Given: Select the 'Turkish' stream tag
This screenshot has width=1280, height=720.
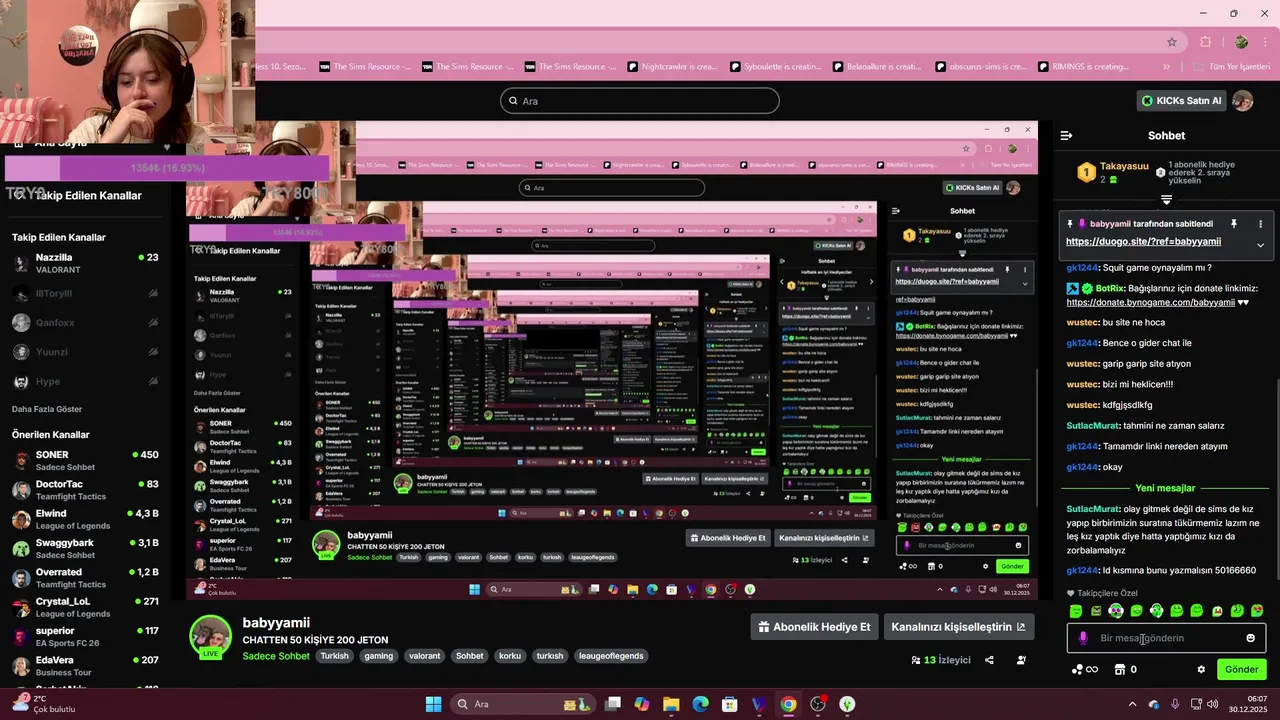Looking at the screenshot, I should coord(334,656).
